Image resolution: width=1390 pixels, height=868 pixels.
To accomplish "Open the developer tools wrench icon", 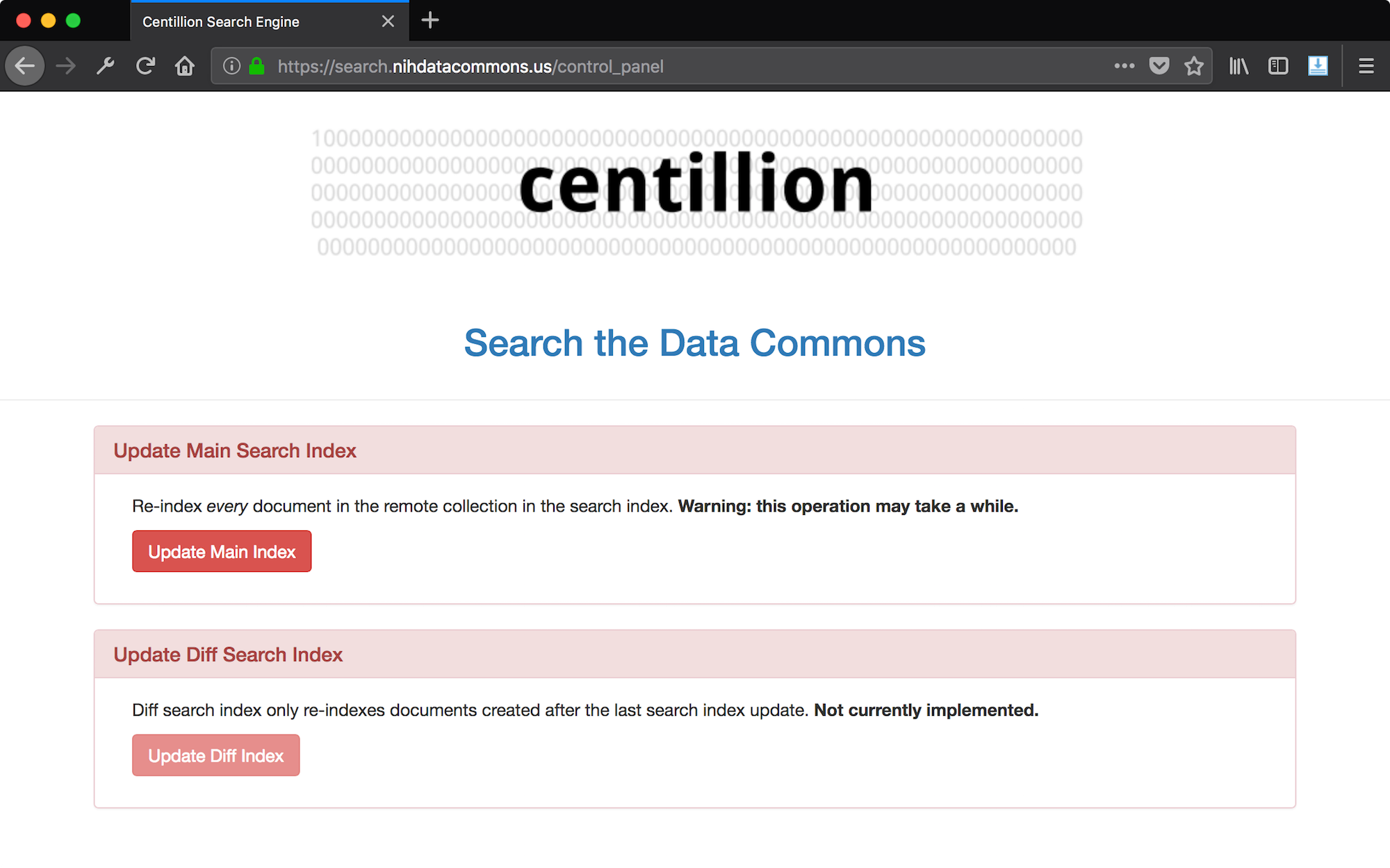I will click(x=105, y=66).
